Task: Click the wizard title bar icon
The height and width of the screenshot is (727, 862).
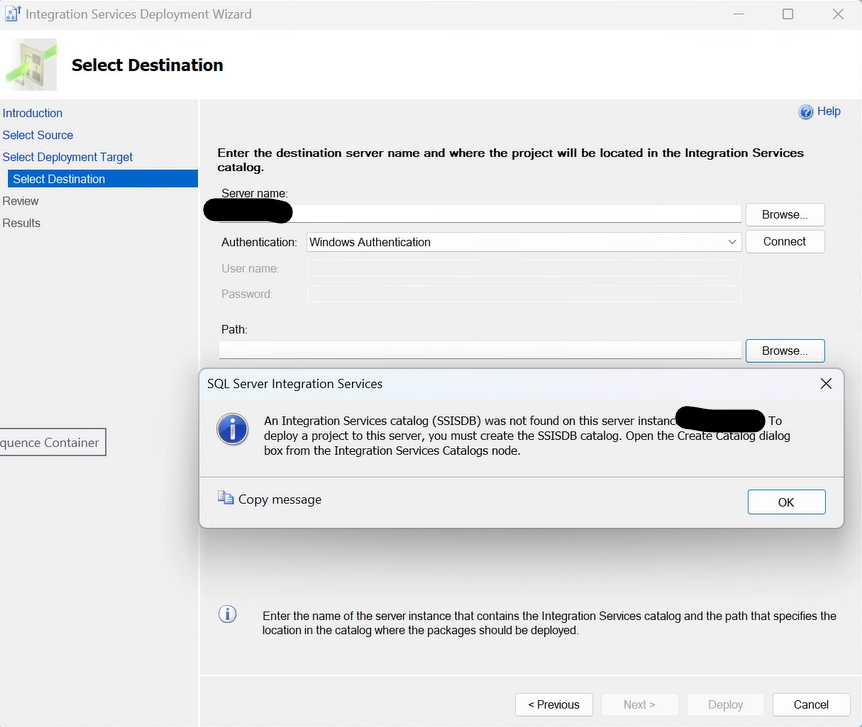Action: (12, 14)
